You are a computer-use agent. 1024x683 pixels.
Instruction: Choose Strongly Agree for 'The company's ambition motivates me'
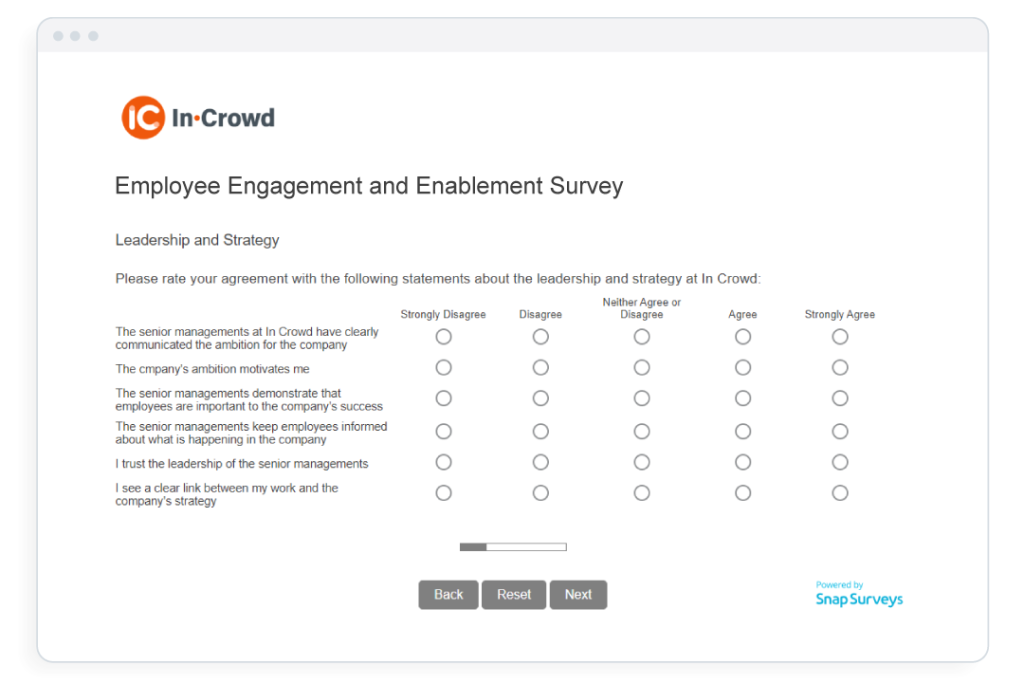tap(839, 367)
